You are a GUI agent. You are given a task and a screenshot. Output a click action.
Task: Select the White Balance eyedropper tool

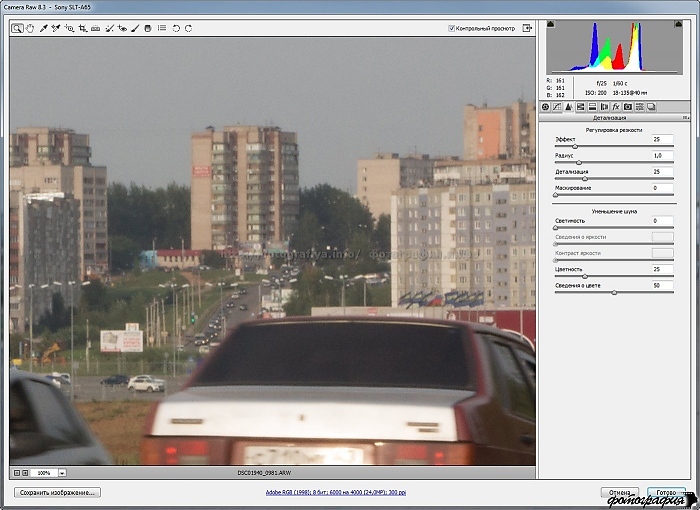pyautogui.click(x=43, y=29)
